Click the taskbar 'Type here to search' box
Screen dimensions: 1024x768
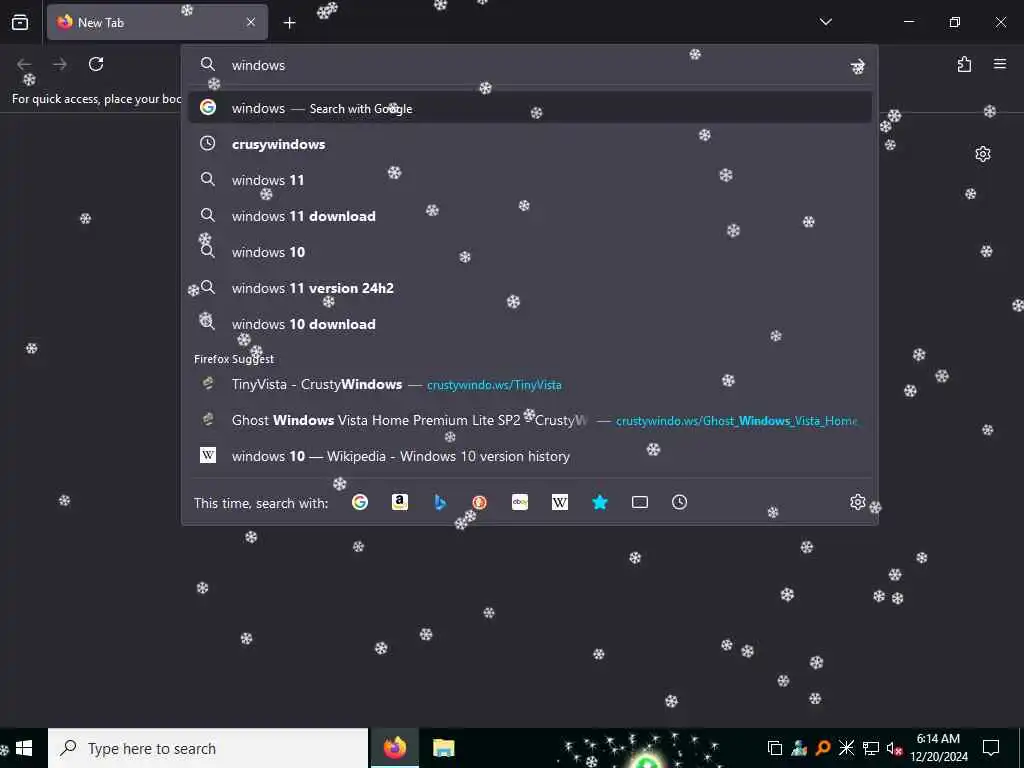pyautogui.click(x=208, y=748)
